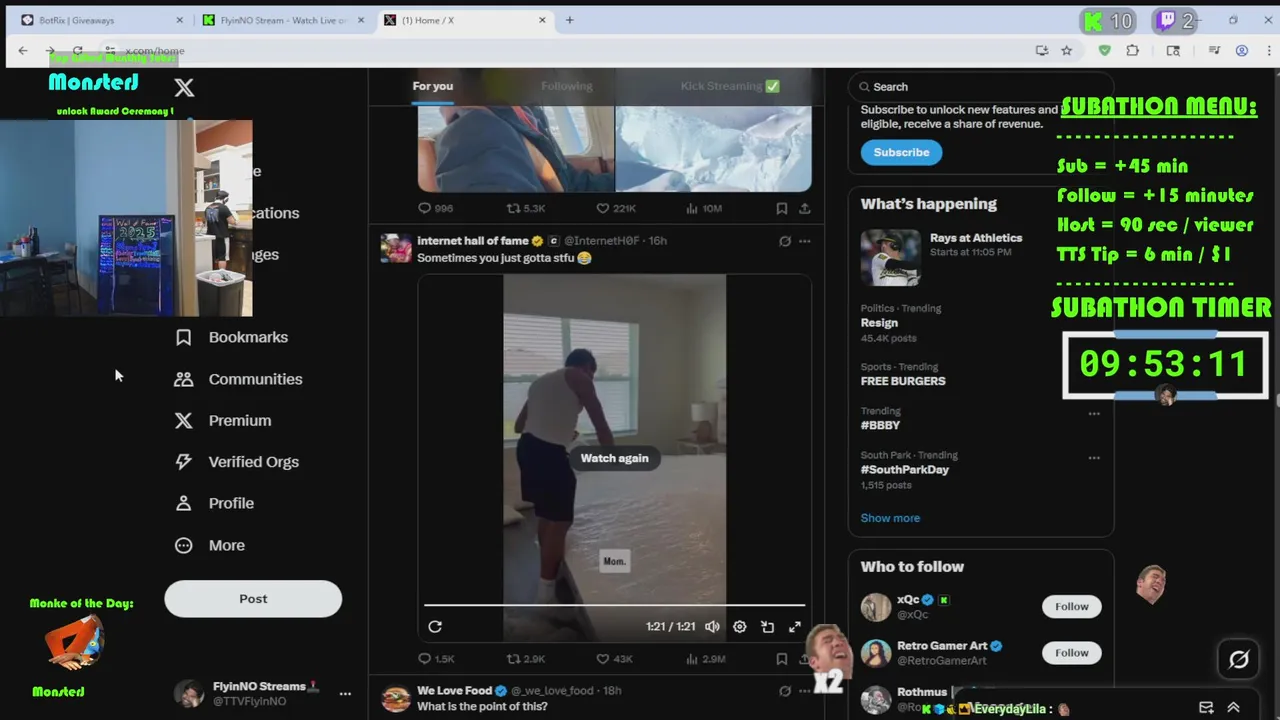The height and width of the screenshot is (720, 1280).
Task: Reply to the post with 996 replies
Action: (436, 208)
